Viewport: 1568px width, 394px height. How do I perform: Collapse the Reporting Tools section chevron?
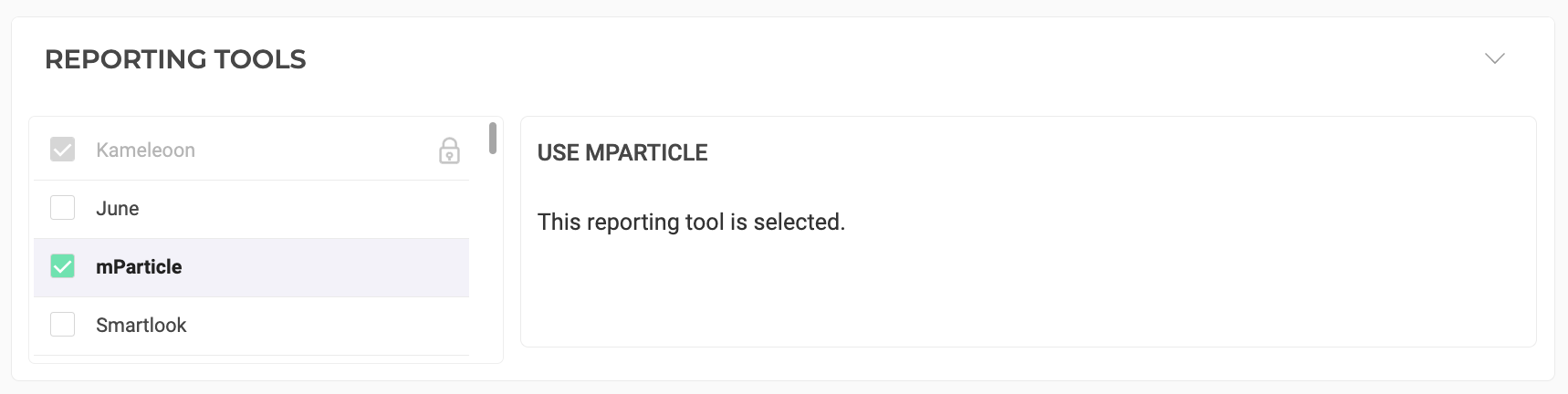click(1494, 58)
